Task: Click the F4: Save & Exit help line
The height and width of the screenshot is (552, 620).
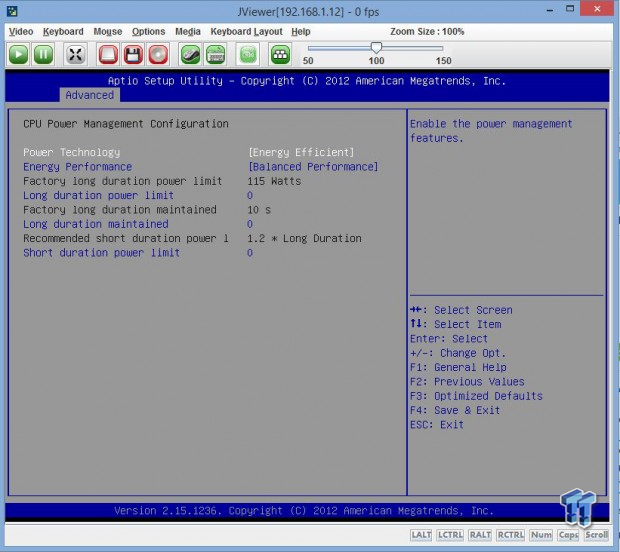Action: click(x=455, y=410)
